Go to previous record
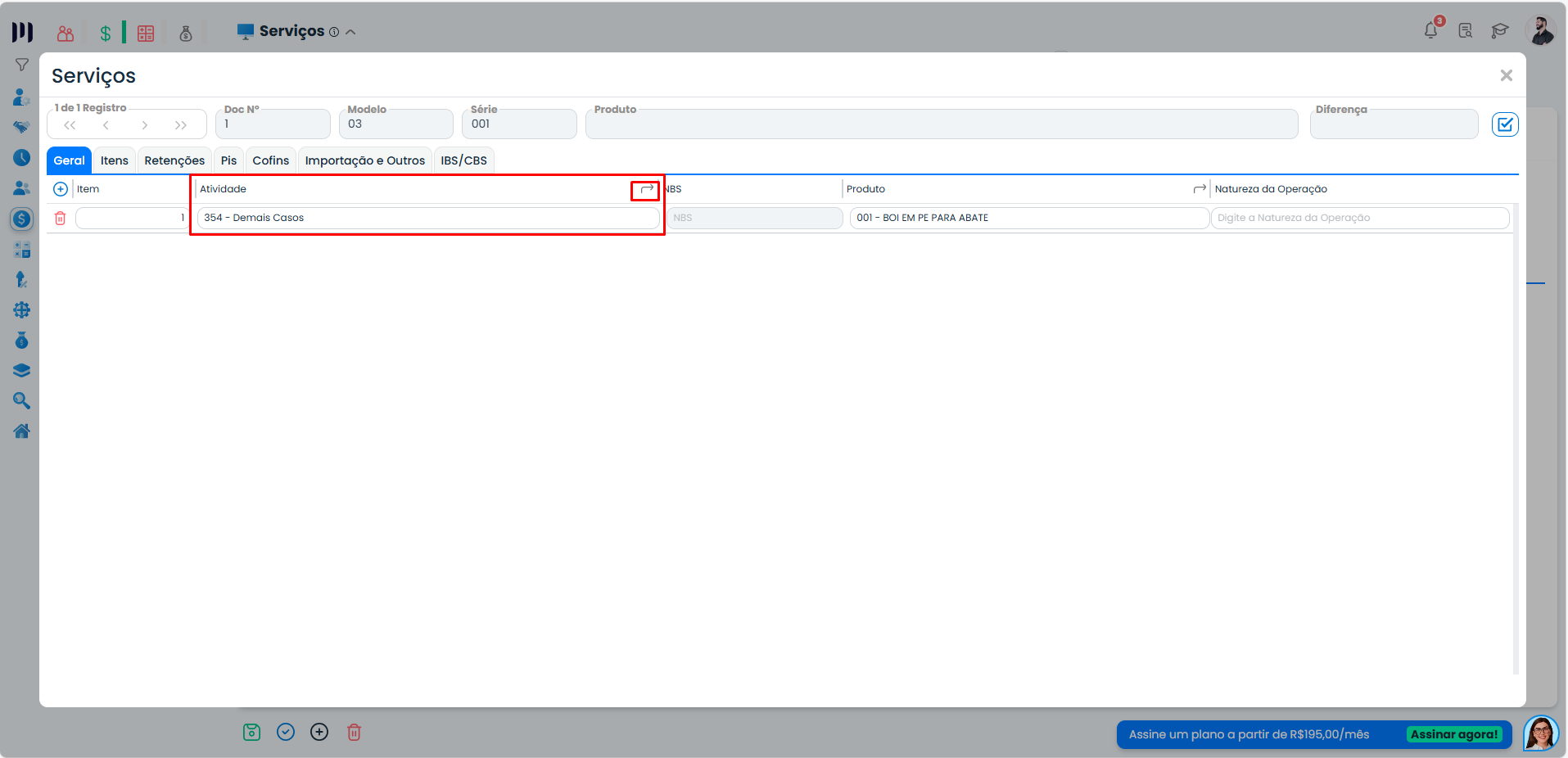1568x758 pixels. 106,125
